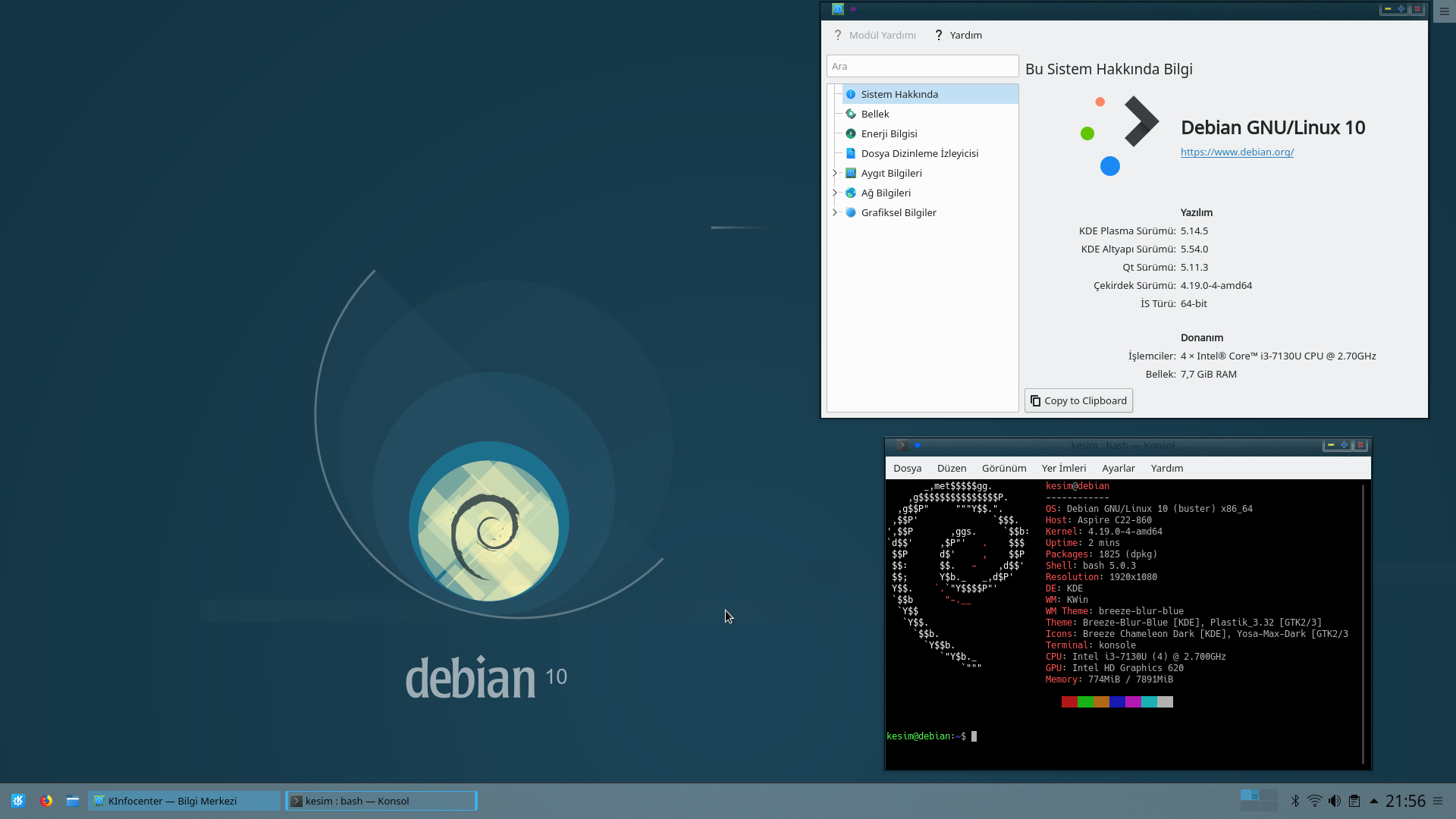The width and height of the screenshot is (1456, 819).
Task: Expand the Aygıt Bilgileri branch arrow
Action: coord(835,173)
